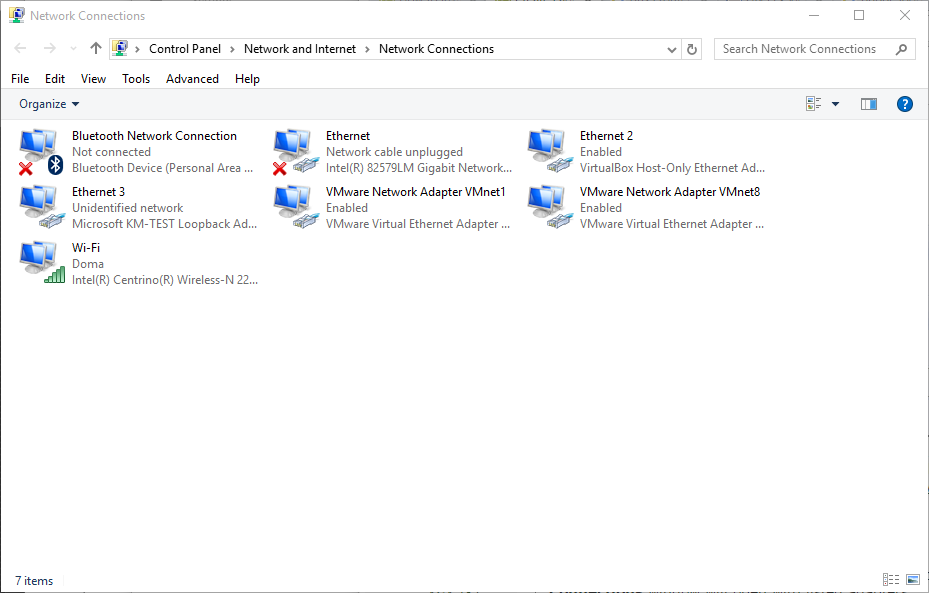Expand chevron after Network and Internet breadcrumb

367,50
